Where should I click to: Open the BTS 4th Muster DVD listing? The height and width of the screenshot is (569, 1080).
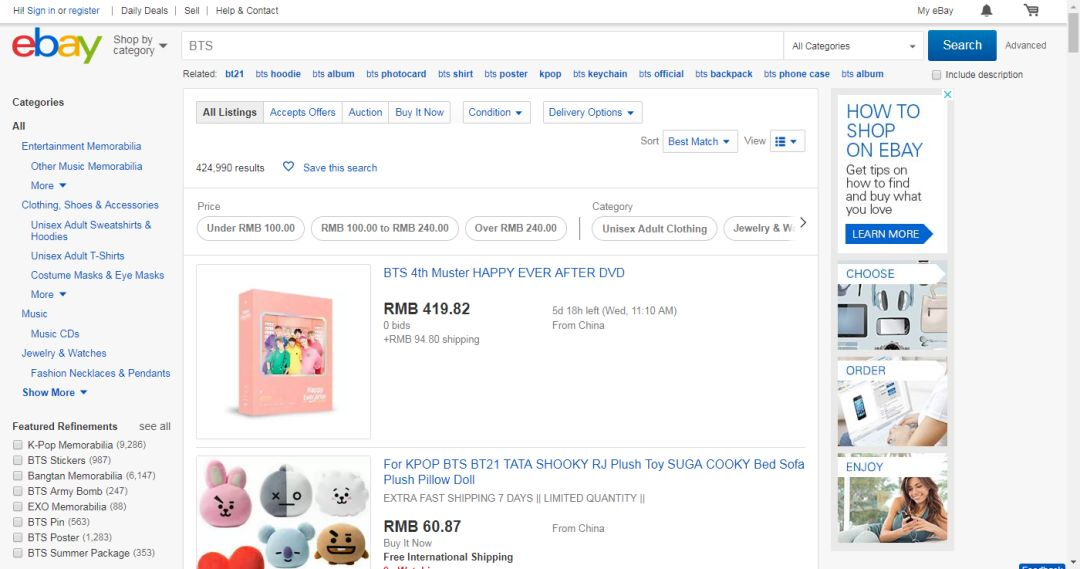pyautogui.click(x=504, y=273)
